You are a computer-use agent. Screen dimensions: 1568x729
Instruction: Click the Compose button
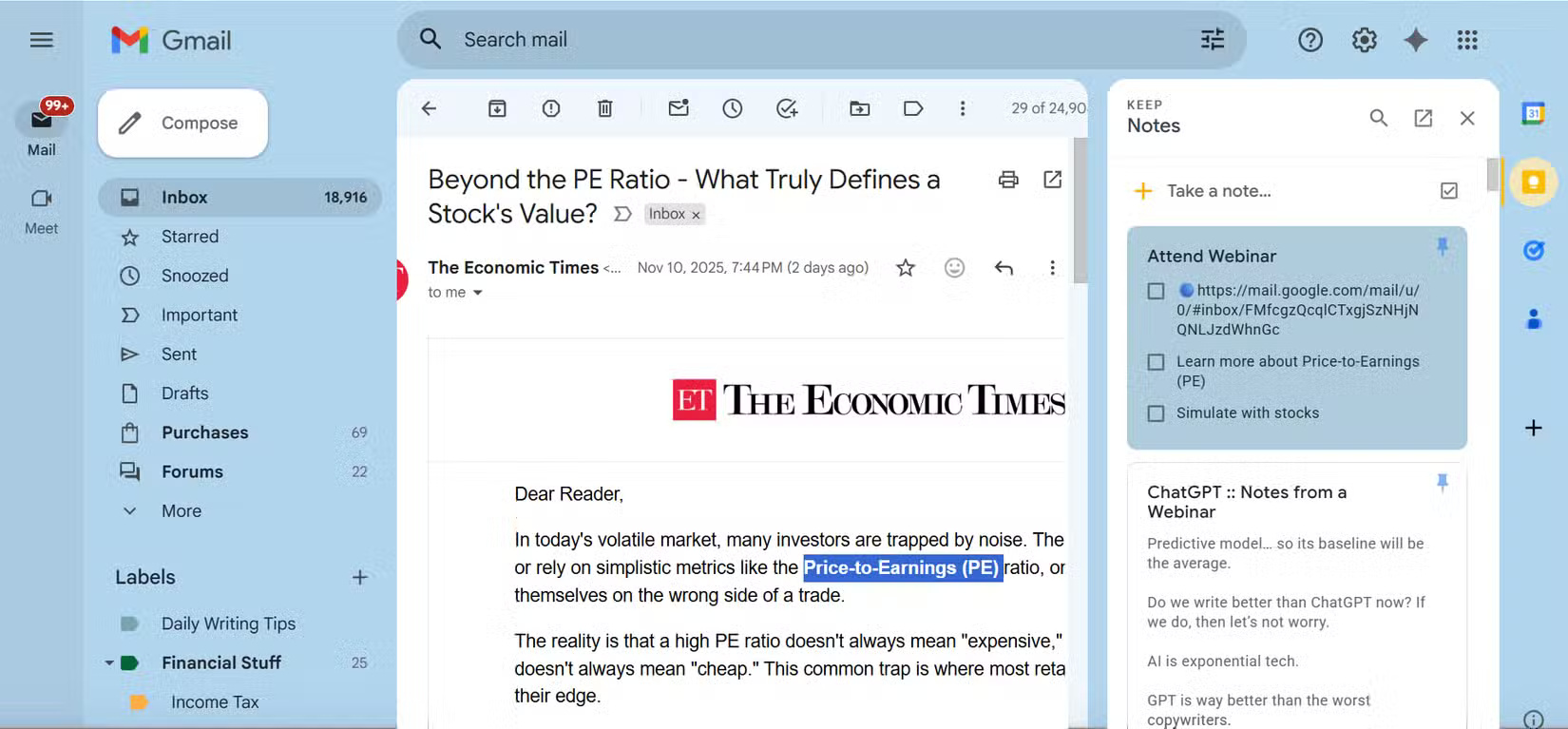tap(182, 124)
